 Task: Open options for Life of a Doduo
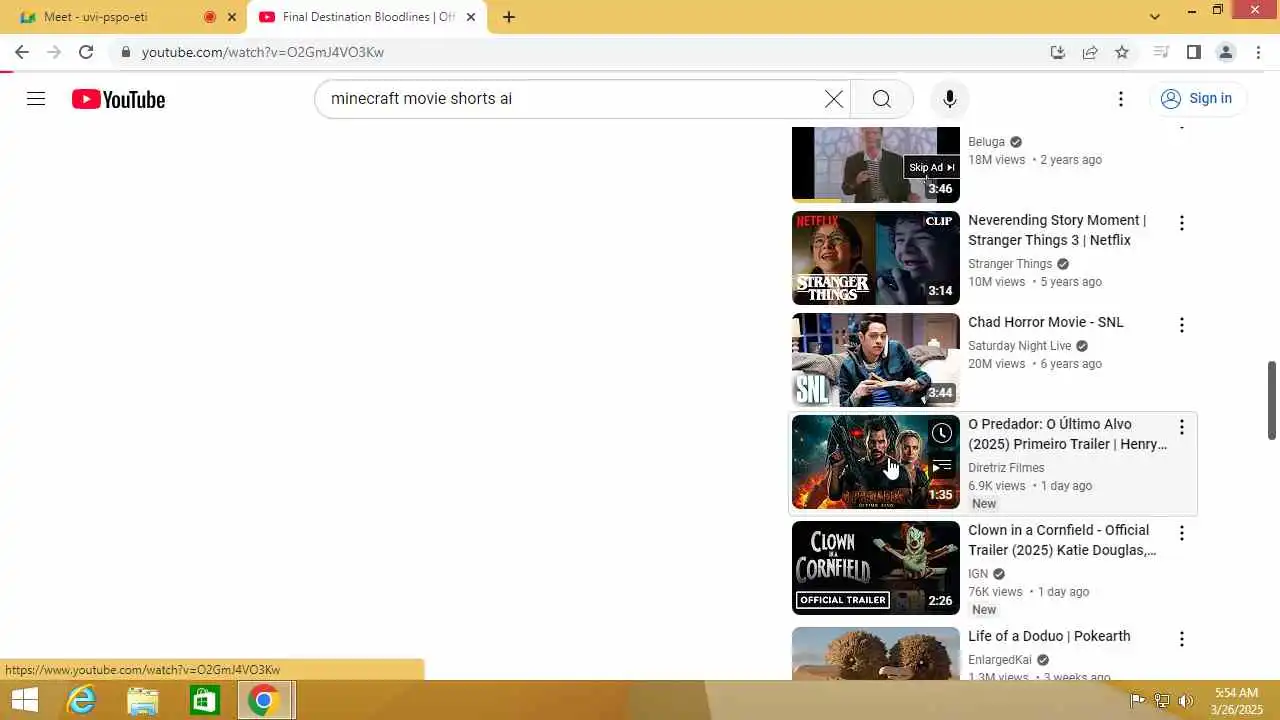click(1181, 639)
